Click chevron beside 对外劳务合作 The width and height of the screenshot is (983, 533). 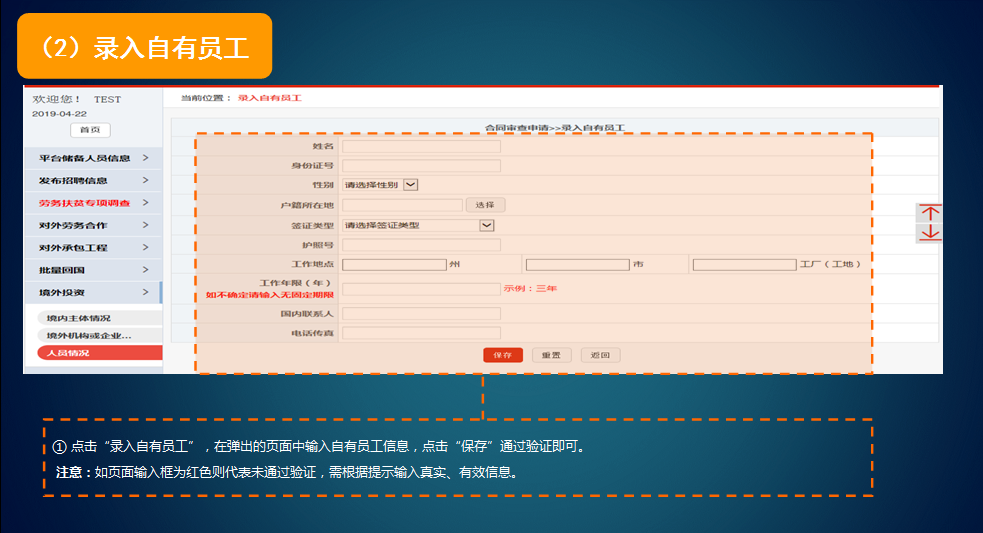pyautogui.click(x=145, y=225)
